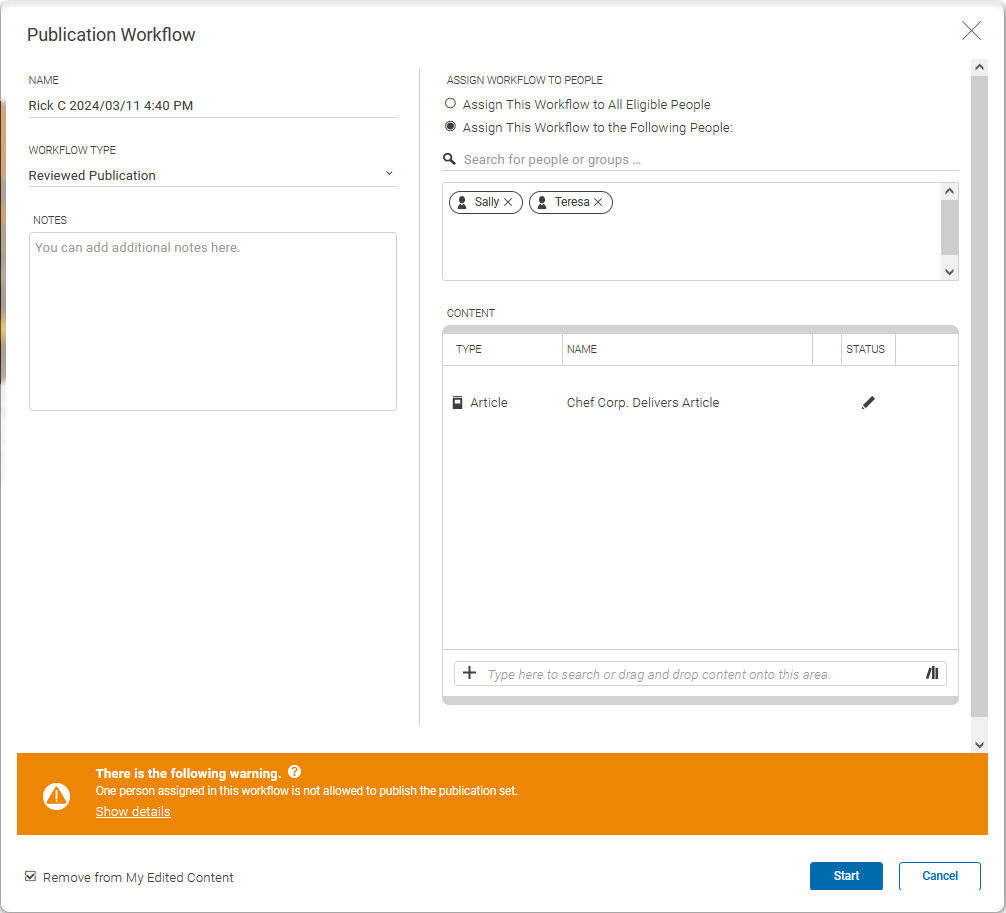Screen dimensions: 1006x913
Task: Select Assign Workflow to the Following People
Action: 451,127
